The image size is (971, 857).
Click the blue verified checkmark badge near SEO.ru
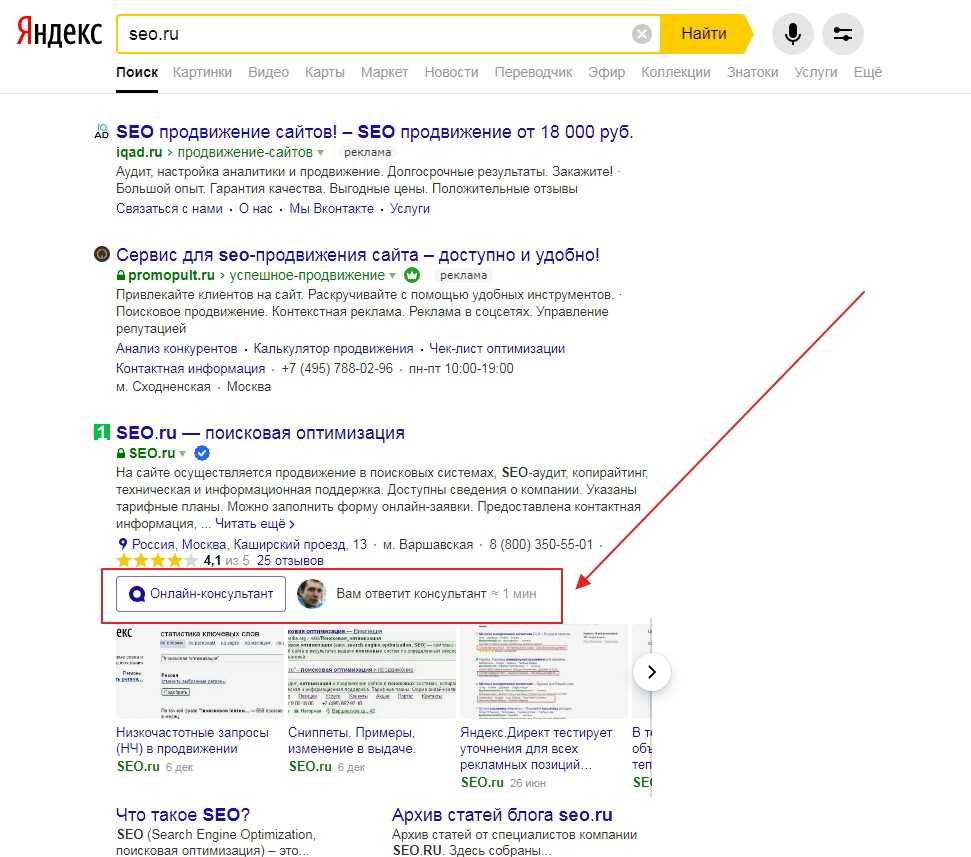tap(201, 453)
